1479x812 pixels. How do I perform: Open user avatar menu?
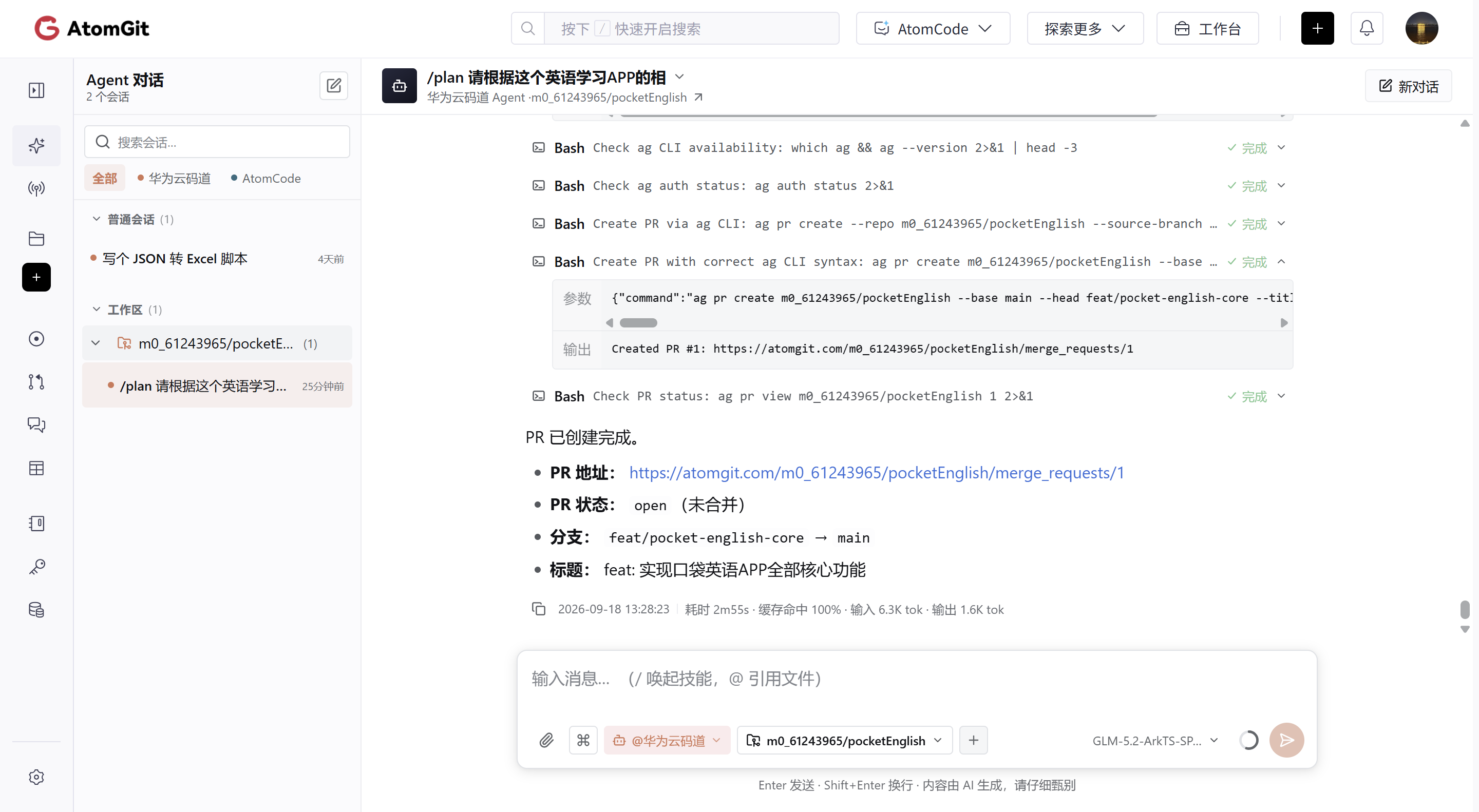(x=1421, y=28)
